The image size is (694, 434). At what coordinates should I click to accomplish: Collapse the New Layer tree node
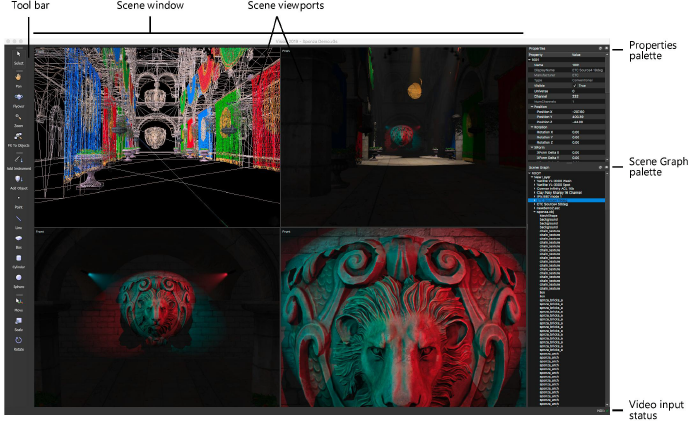pyautogui.click(x=532, y=177)
